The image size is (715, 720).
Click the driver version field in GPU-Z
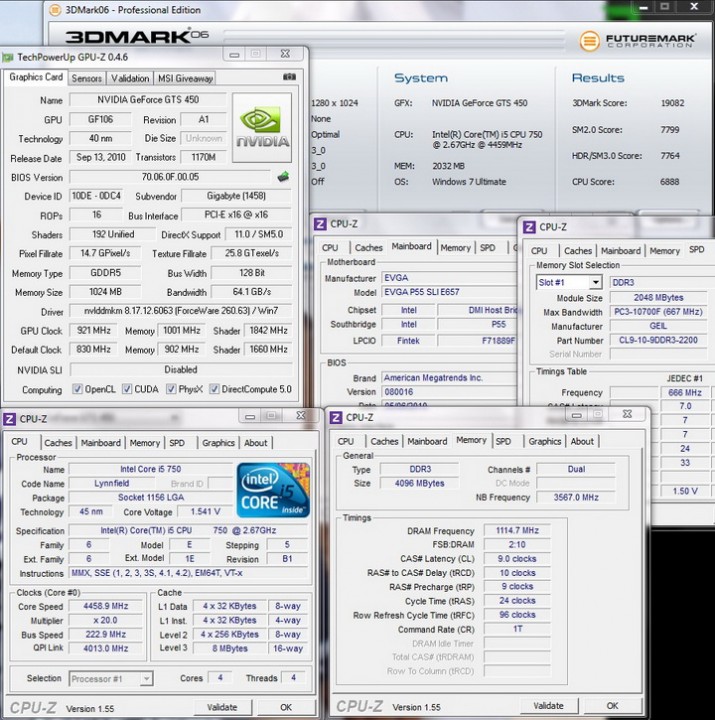[x=180, y=311]
